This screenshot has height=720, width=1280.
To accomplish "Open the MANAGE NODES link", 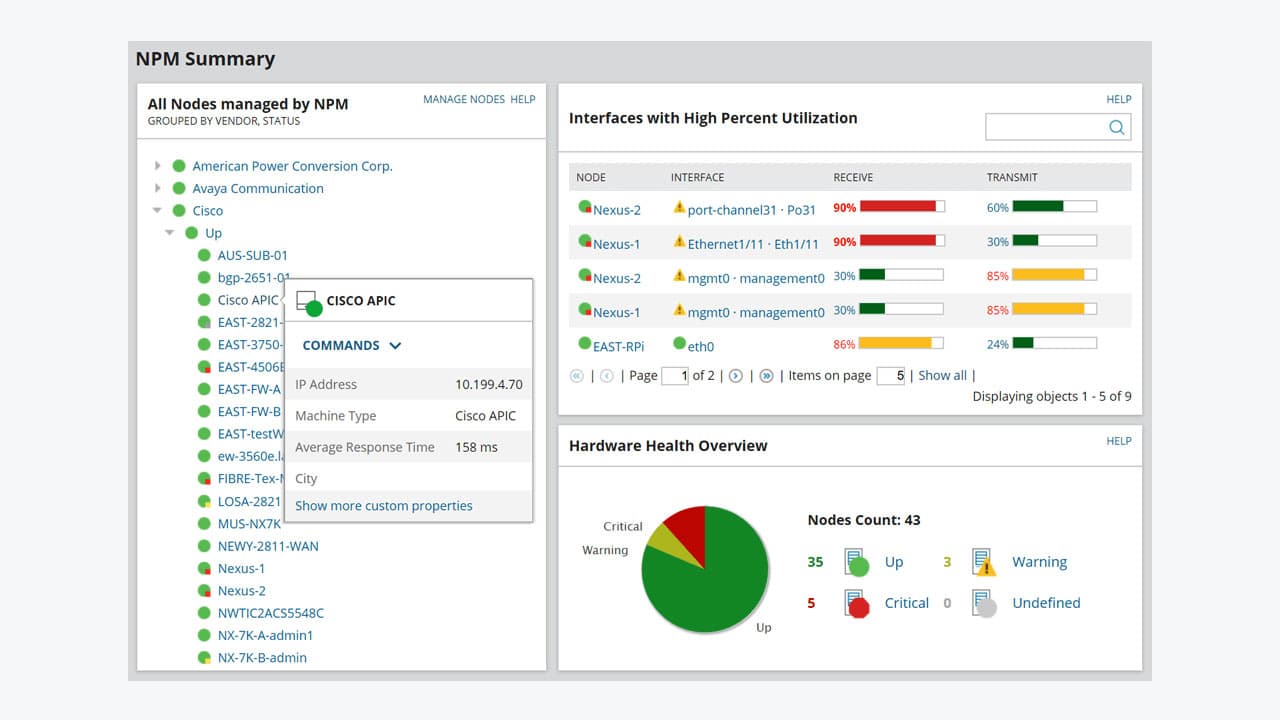I will pyautogui.click(x=463, y=99).
